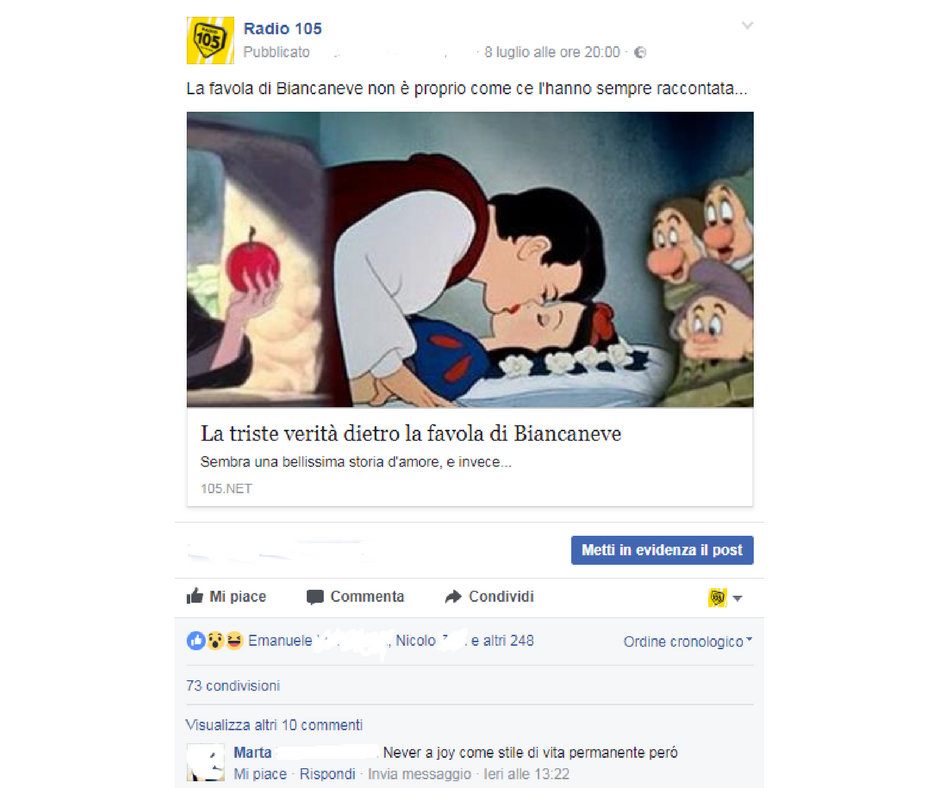940x788 pixels.
Task: Click the Mi piace thumbs-up icon
Action: 195,596
